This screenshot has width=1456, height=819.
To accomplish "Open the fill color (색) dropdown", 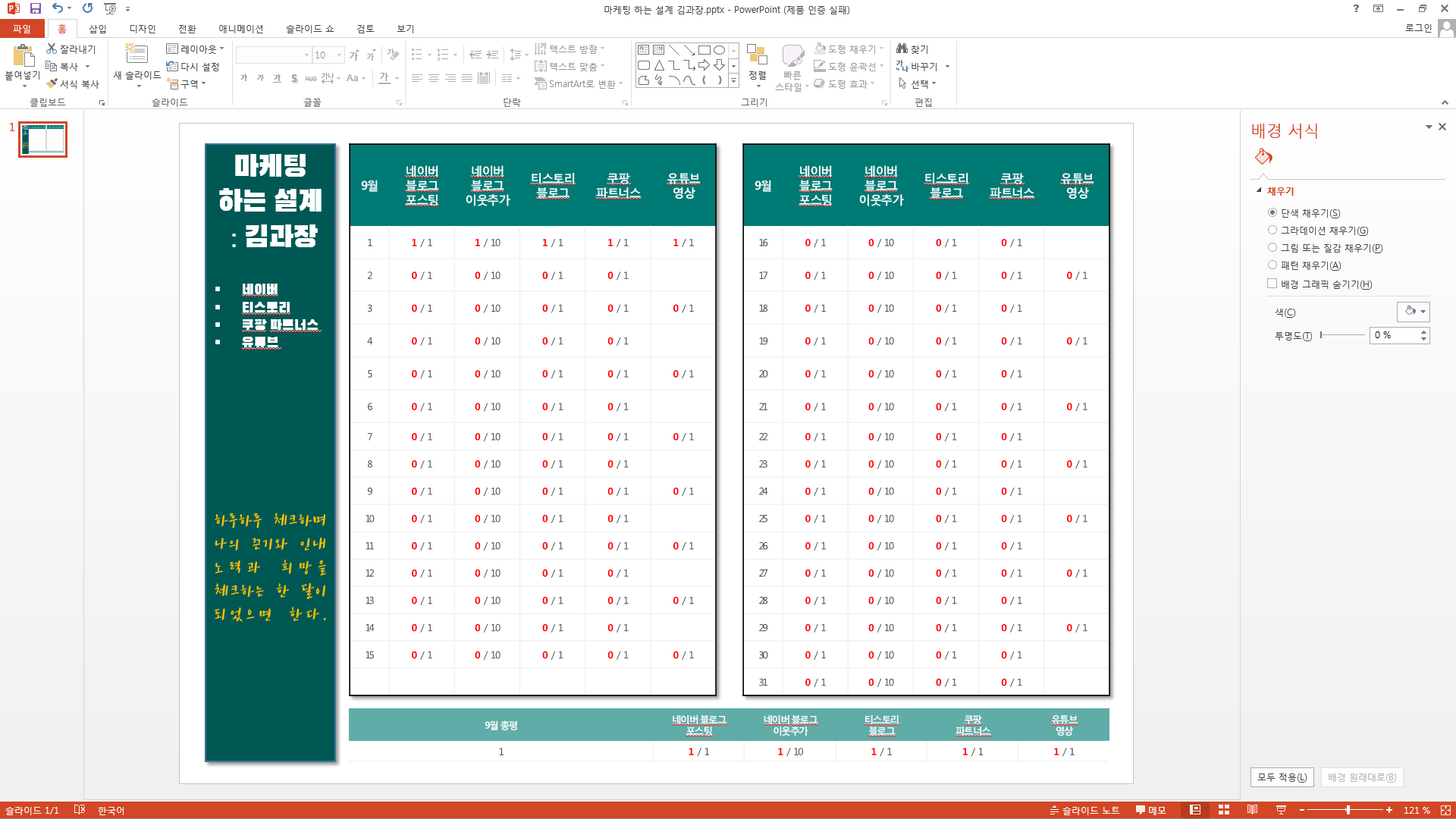I will click(1414, 312).
